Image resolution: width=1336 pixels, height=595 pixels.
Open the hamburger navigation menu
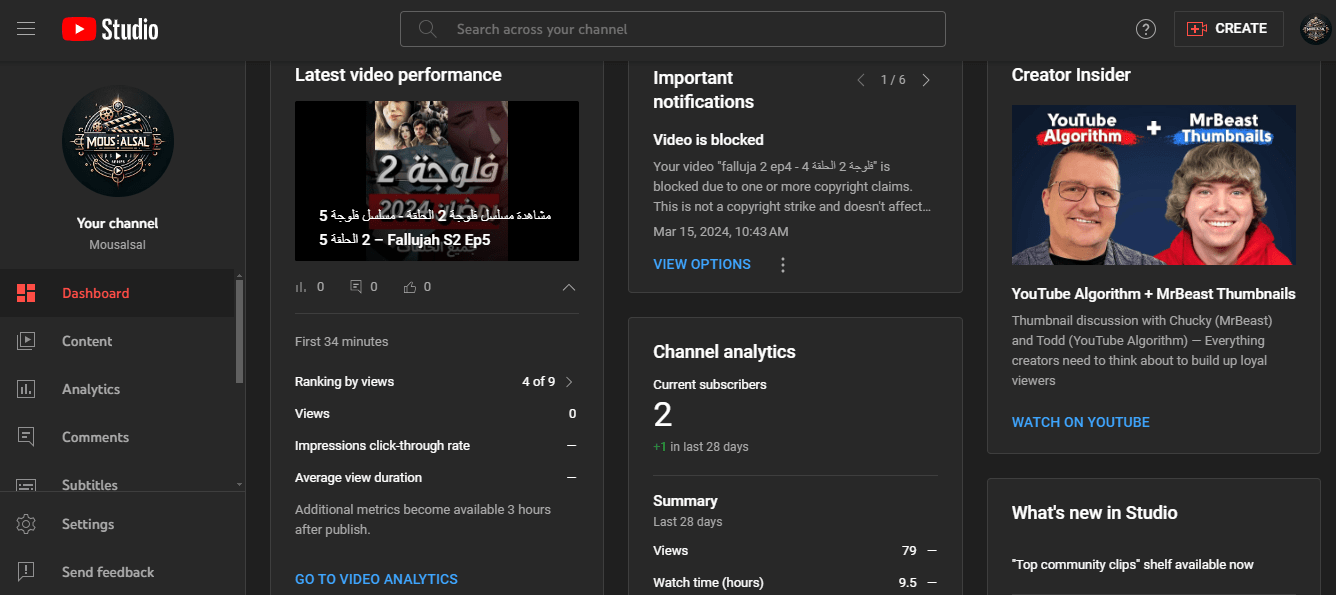[26, 29]
